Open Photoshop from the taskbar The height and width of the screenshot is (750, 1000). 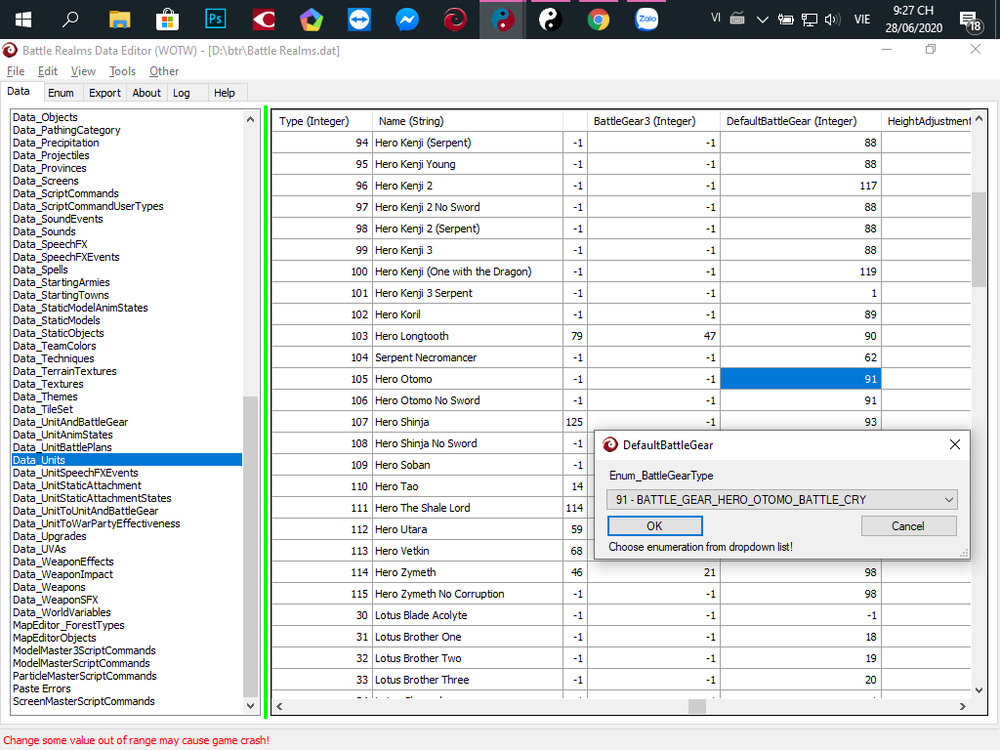click(215, 19)
